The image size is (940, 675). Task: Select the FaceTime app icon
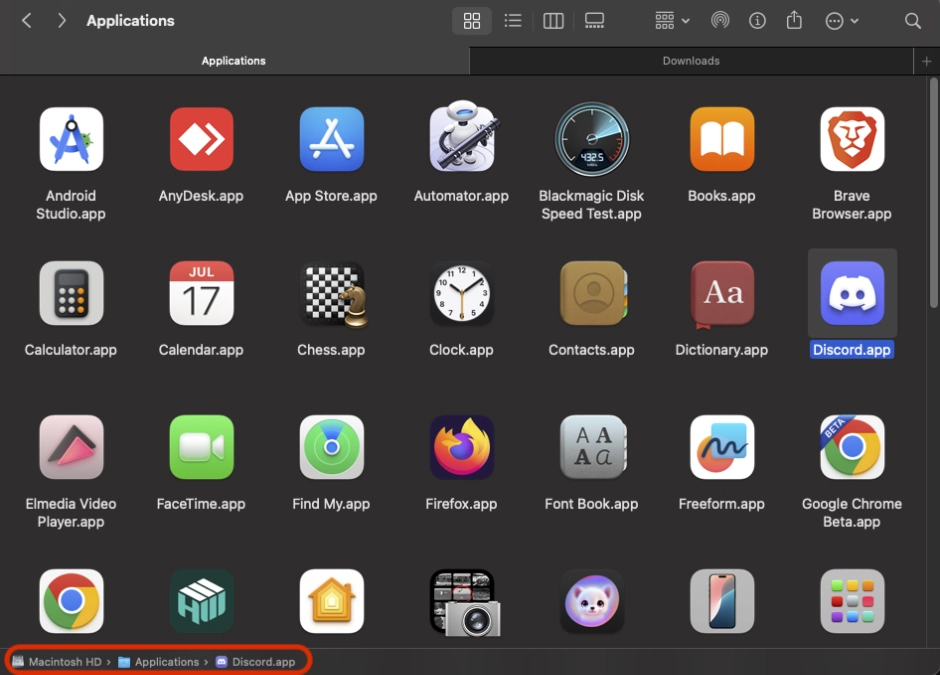201,447
